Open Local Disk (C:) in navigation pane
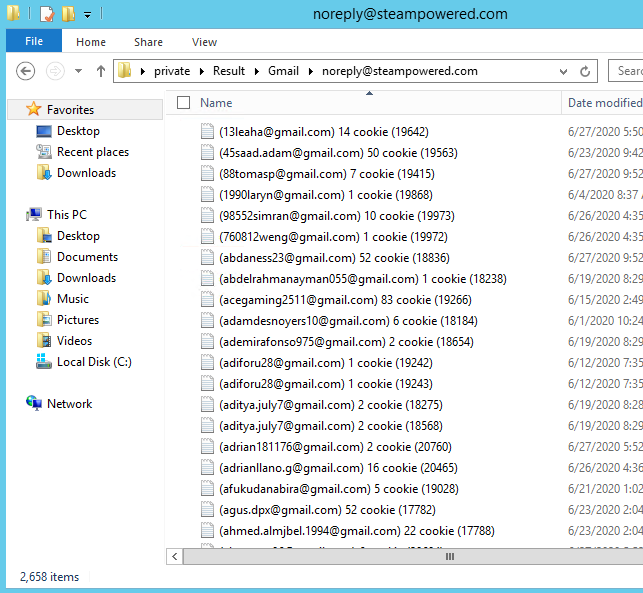Screen dimensions: 643x593 click(x=94, y=362)
